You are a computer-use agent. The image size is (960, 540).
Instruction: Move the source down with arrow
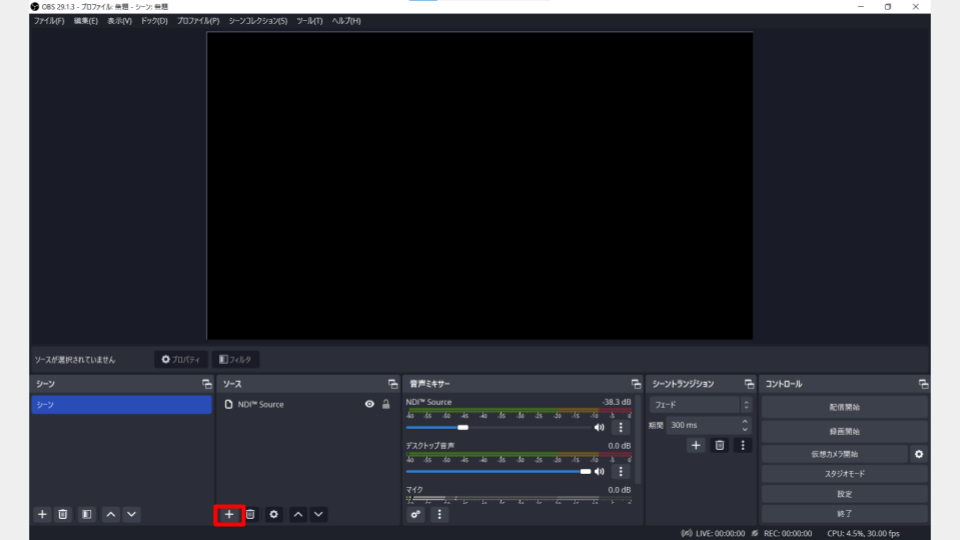319,514
